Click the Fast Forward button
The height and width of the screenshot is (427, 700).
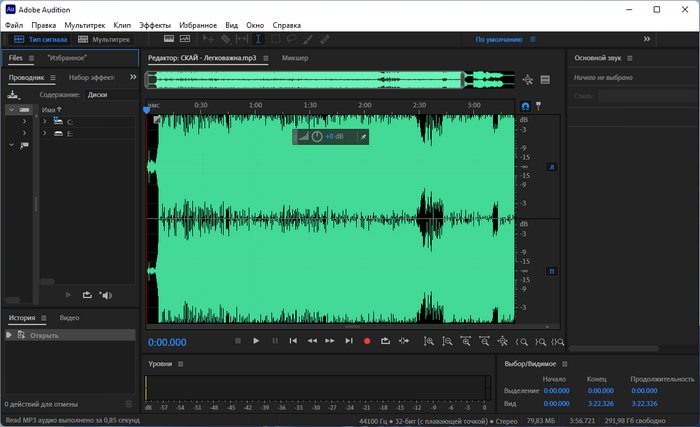[x=330, y=341]
